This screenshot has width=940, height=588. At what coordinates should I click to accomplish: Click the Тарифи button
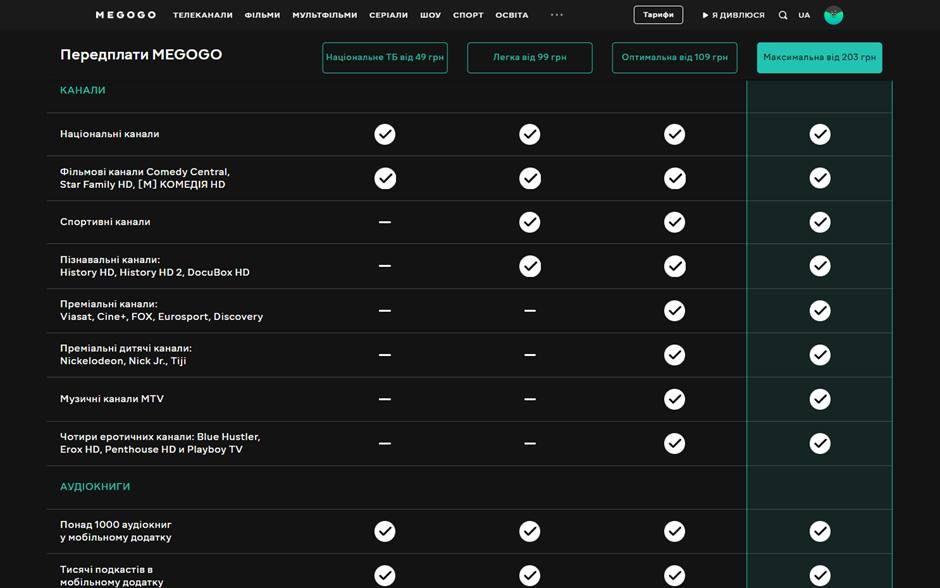pos(658,15)
